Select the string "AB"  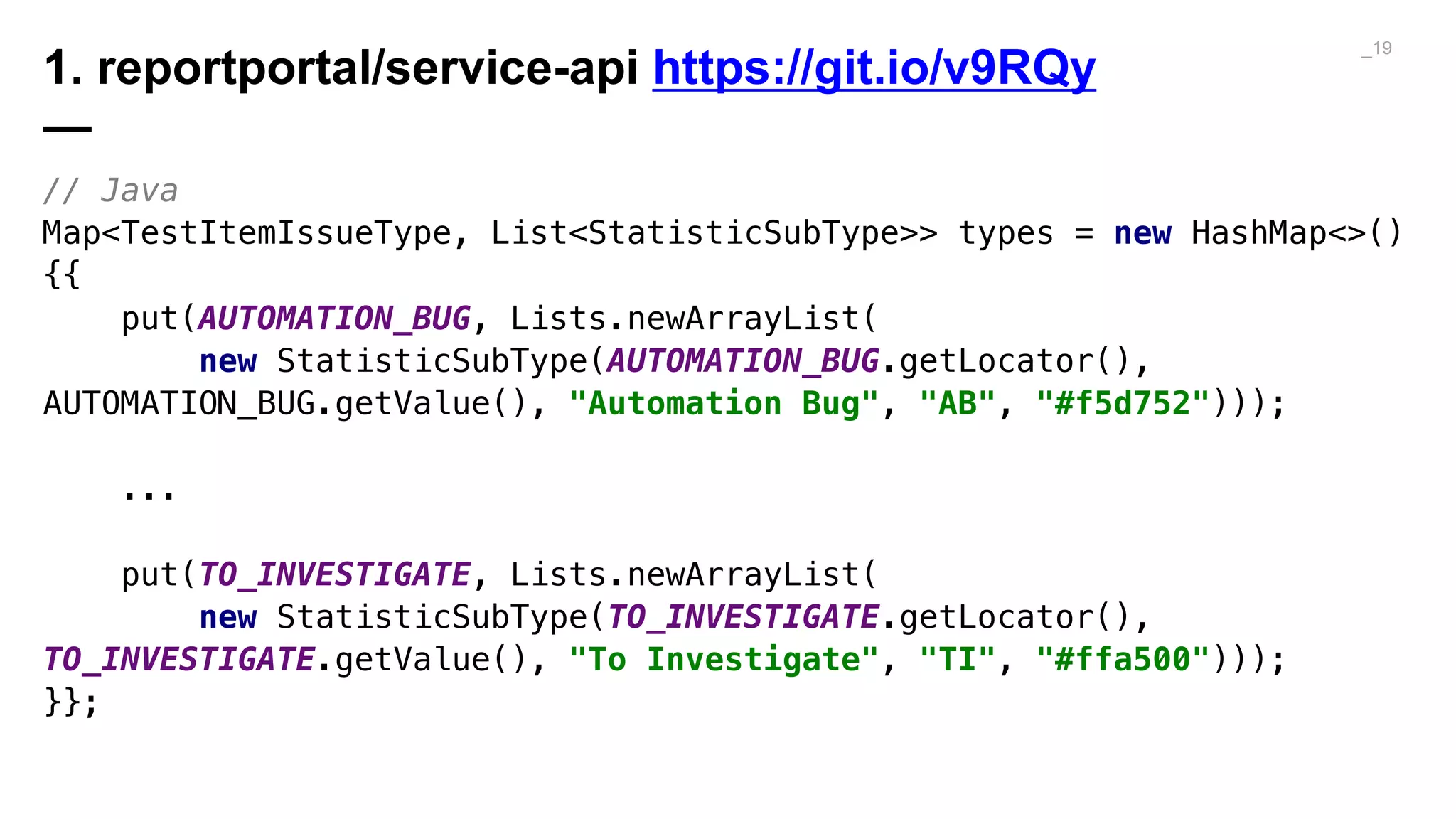click(957, 404)
